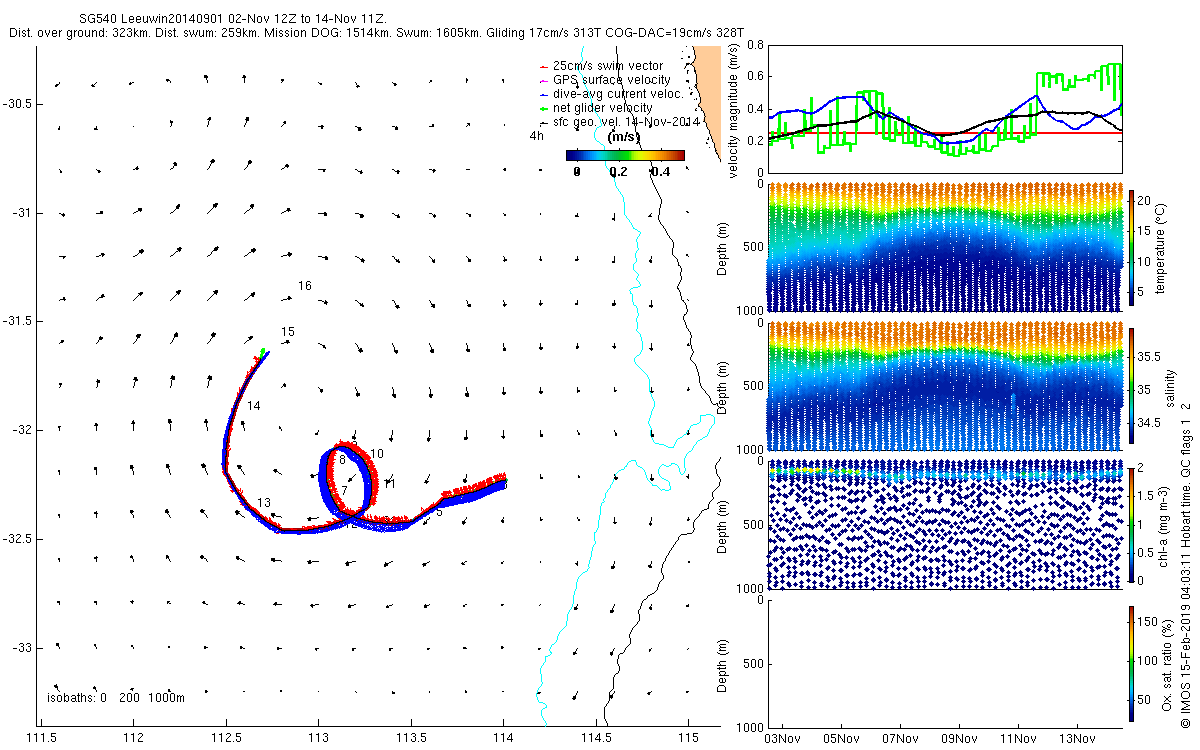Image resolution: width=1200 pixels, height=750 pixels.
Task: Click legend entry 'sfc geo. vel. 14-Nov-2014'
Action: coord(627,122)
